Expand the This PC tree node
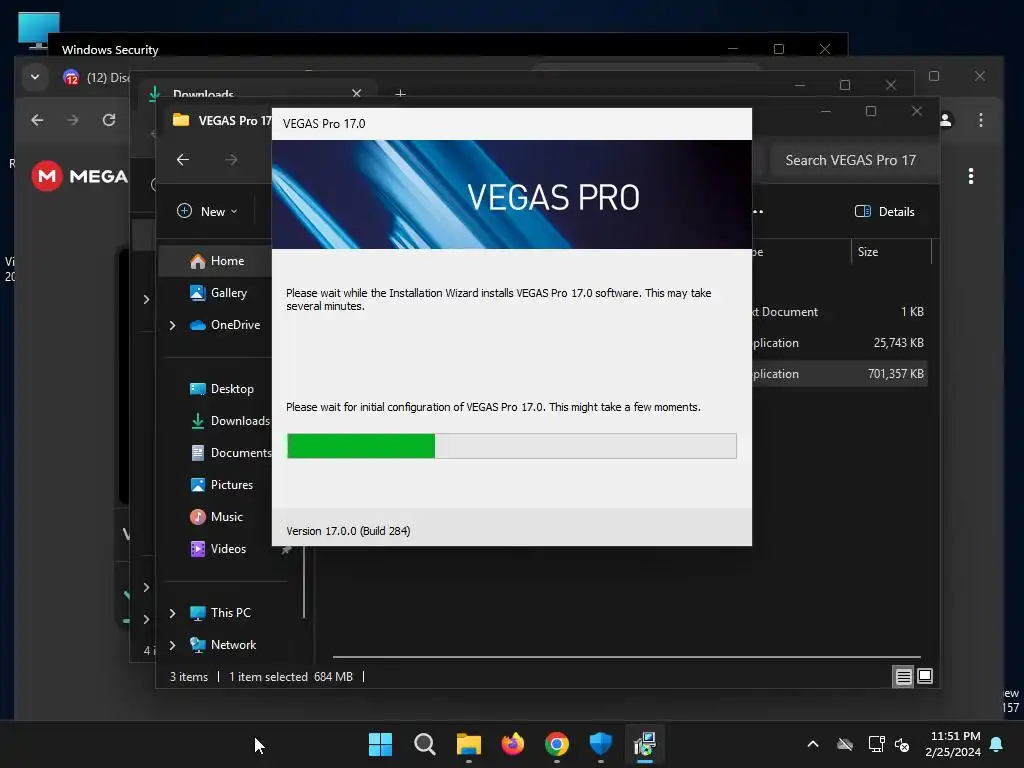This screenshot has height=768, width=1024. click(x=172, y=613)
